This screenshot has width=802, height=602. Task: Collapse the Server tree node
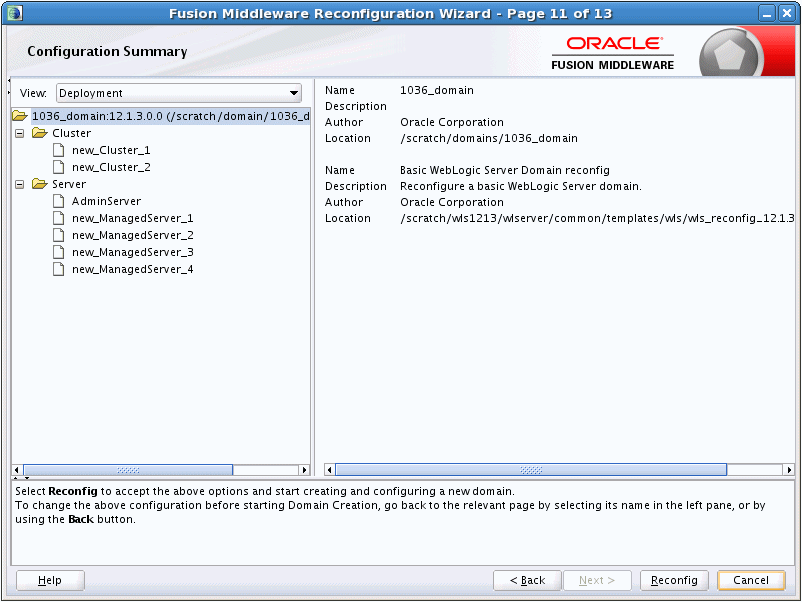click(x=19, y=184)
